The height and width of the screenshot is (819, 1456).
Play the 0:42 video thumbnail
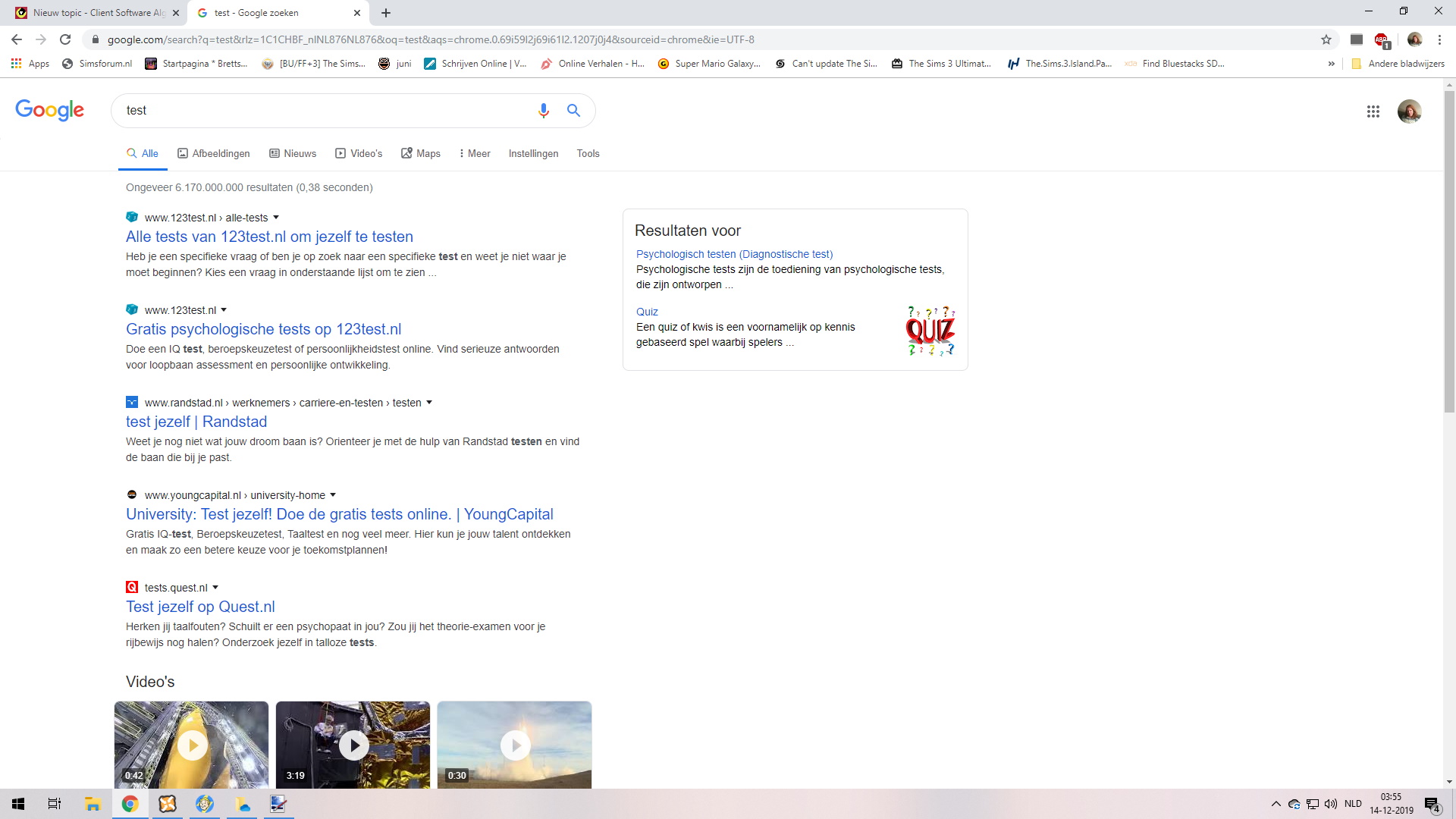[191, 745]
